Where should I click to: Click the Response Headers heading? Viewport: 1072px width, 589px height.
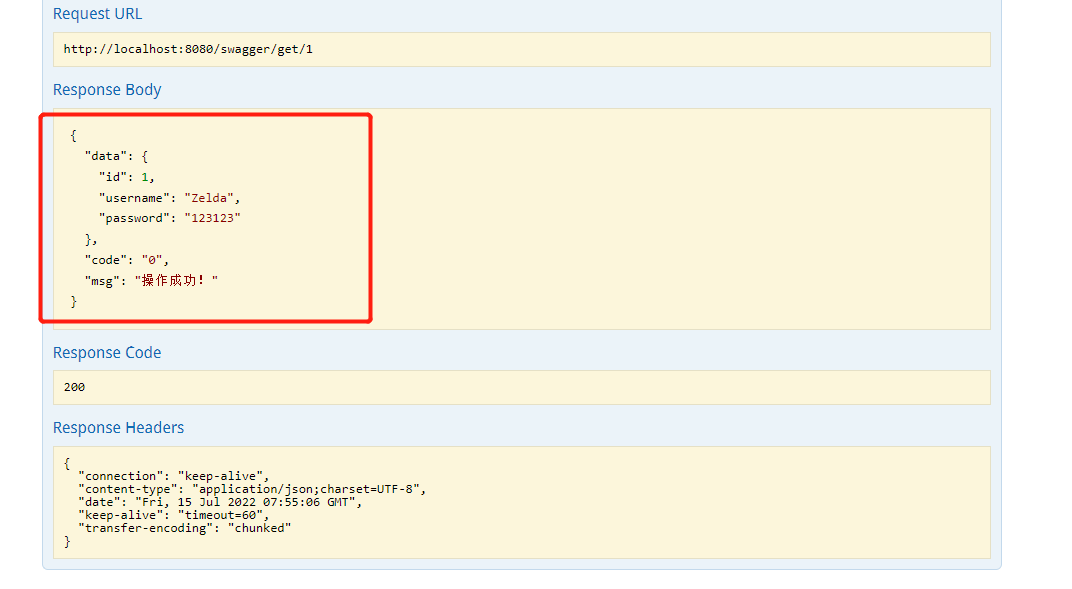(x=118, y=428)
